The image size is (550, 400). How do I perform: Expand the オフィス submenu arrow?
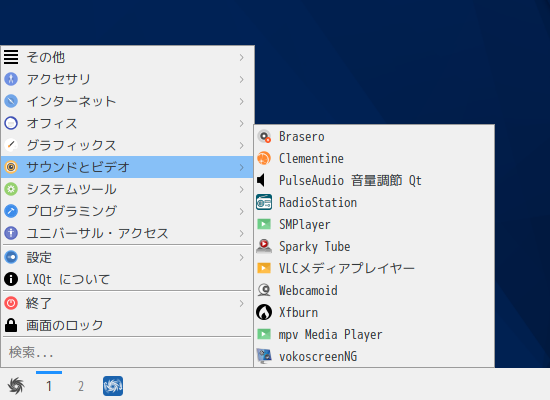pos(242,123)
